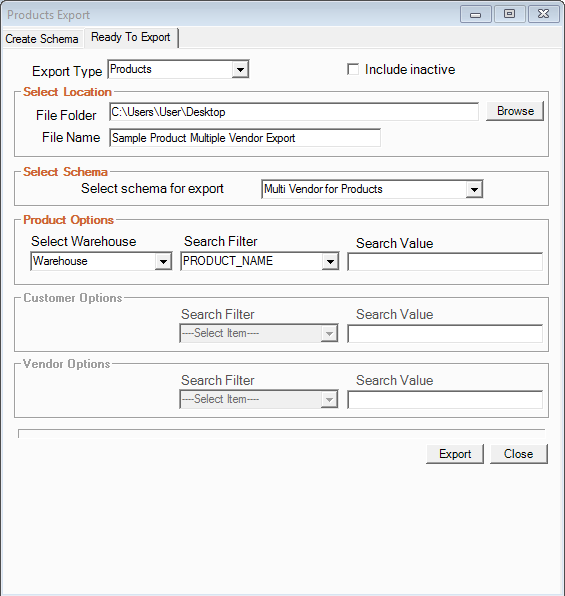Select the Ready To Export tab
The image size is (565, 596).
(x=131, y=37)
